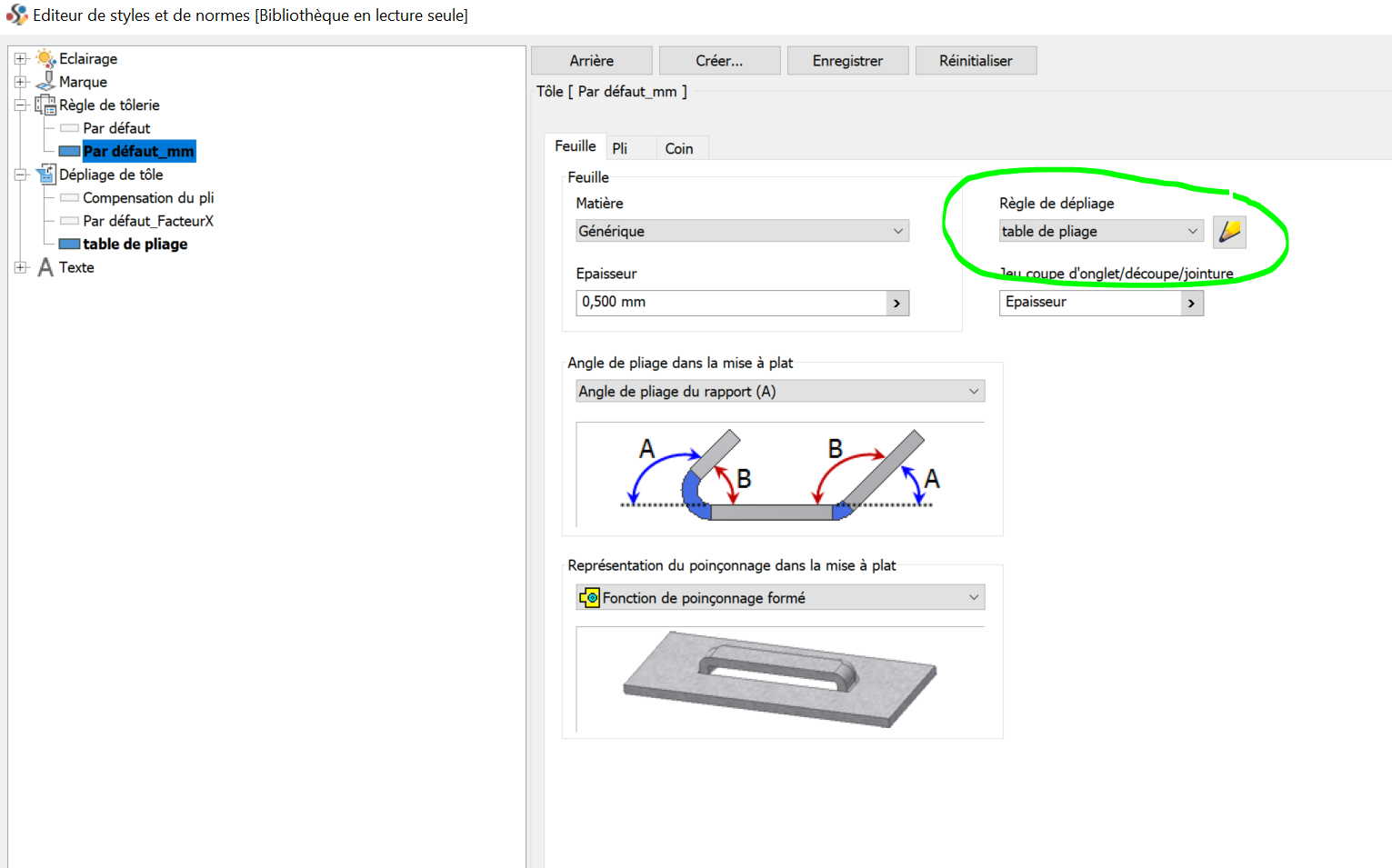Click the Réinitialiser button
1392x868 pixels.
(976, 60)
